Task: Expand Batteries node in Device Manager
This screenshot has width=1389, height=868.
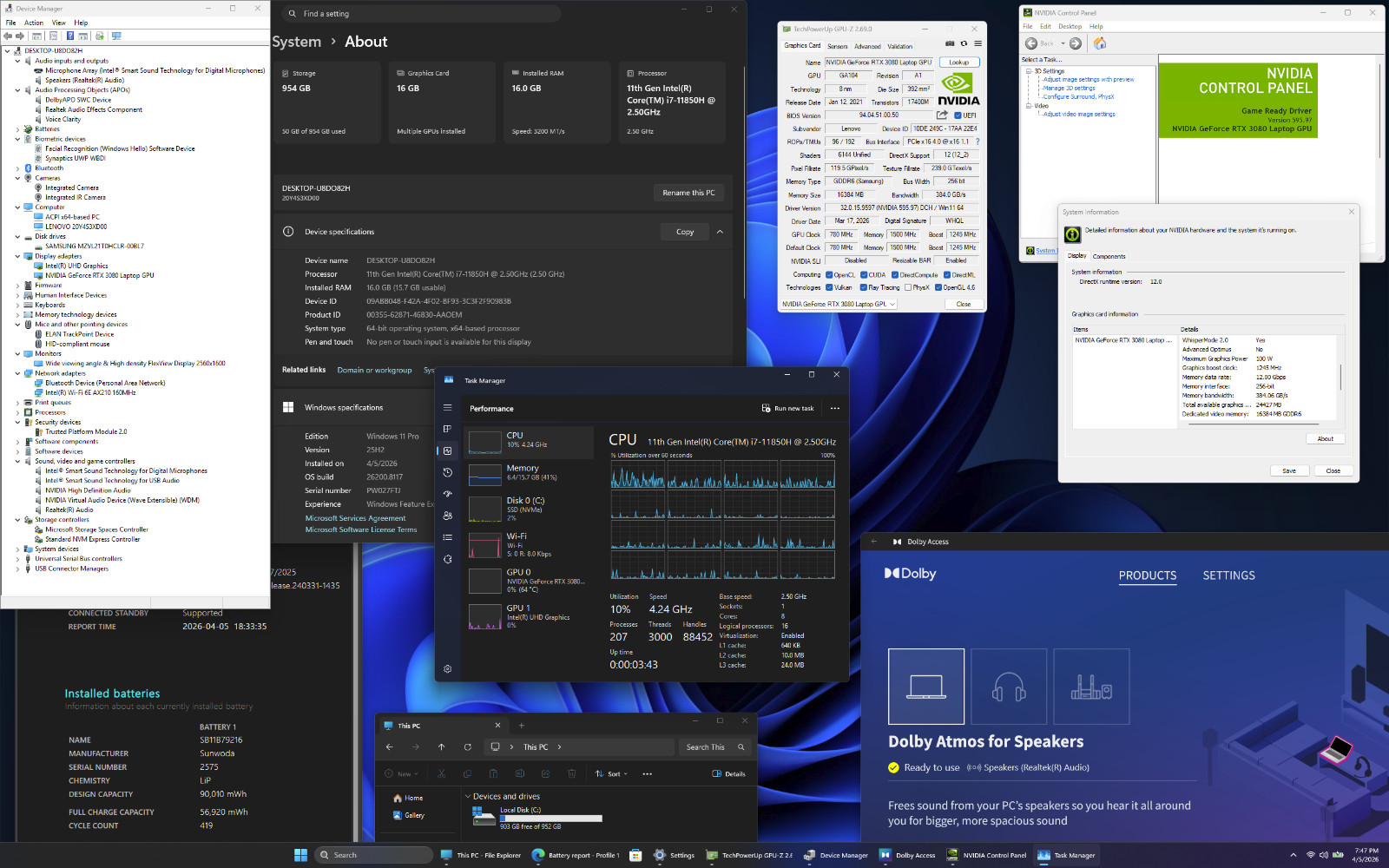Action: tap(17, 129)
